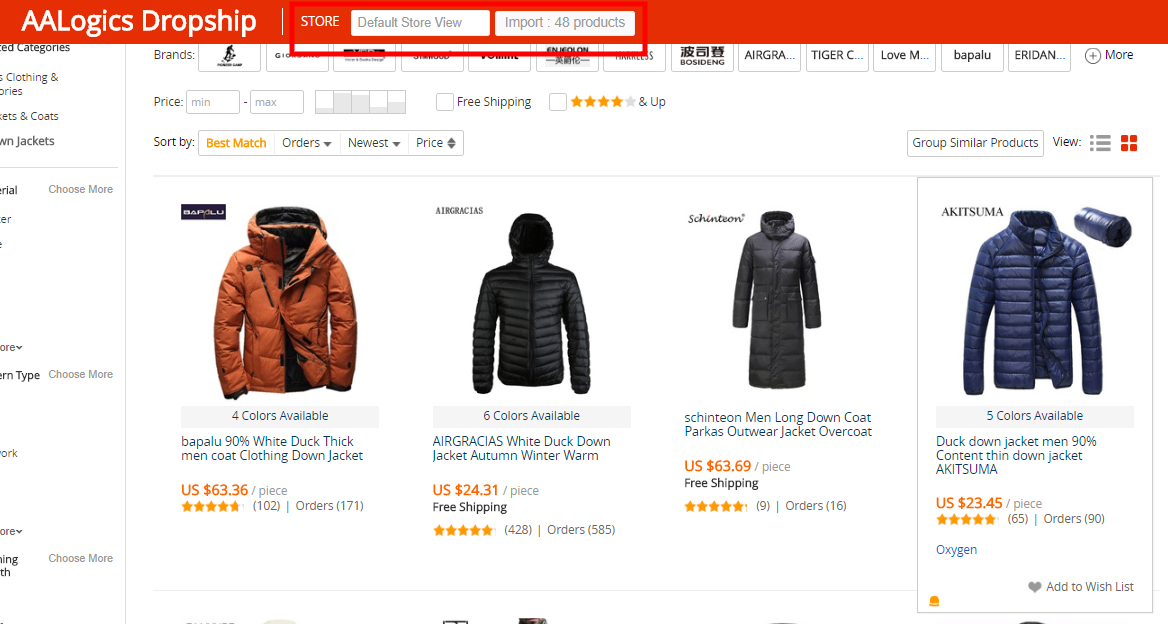Open bapalu 90% White Duck Thick title
The height and width of the screenshot is (624, 1168).
point(272,448)
